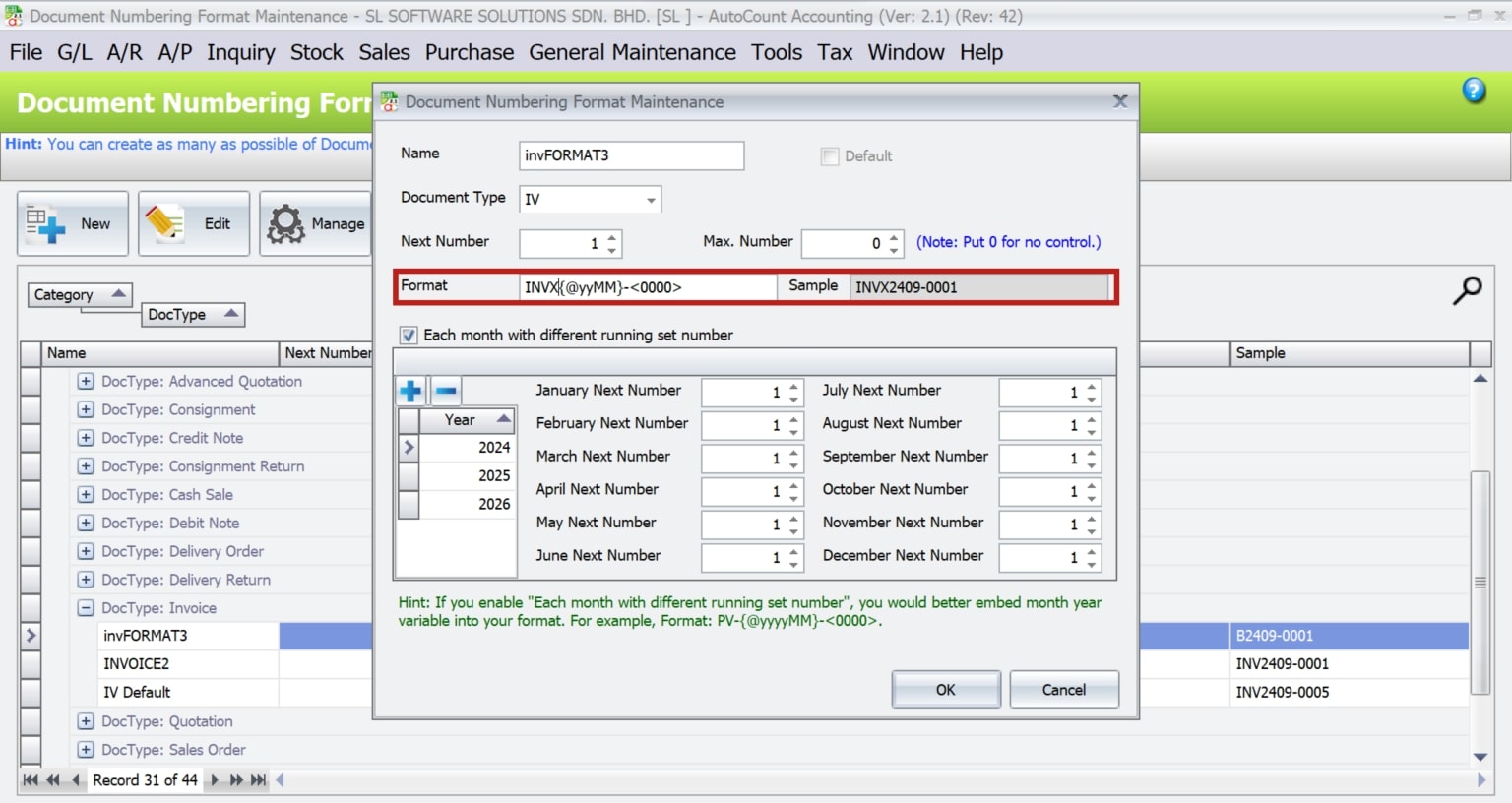The image size is (1512, 803).
Task: Click the New button
Action: 72,223
